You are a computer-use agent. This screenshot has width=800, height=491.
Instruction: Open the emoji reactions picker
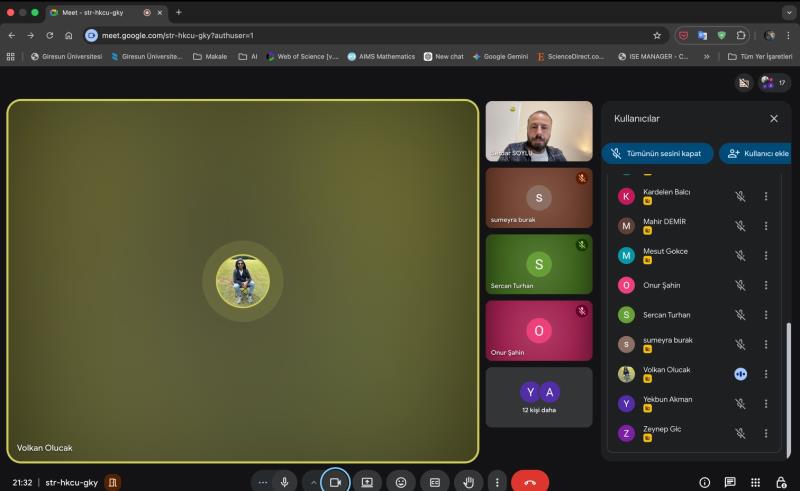tap(401, 482)
